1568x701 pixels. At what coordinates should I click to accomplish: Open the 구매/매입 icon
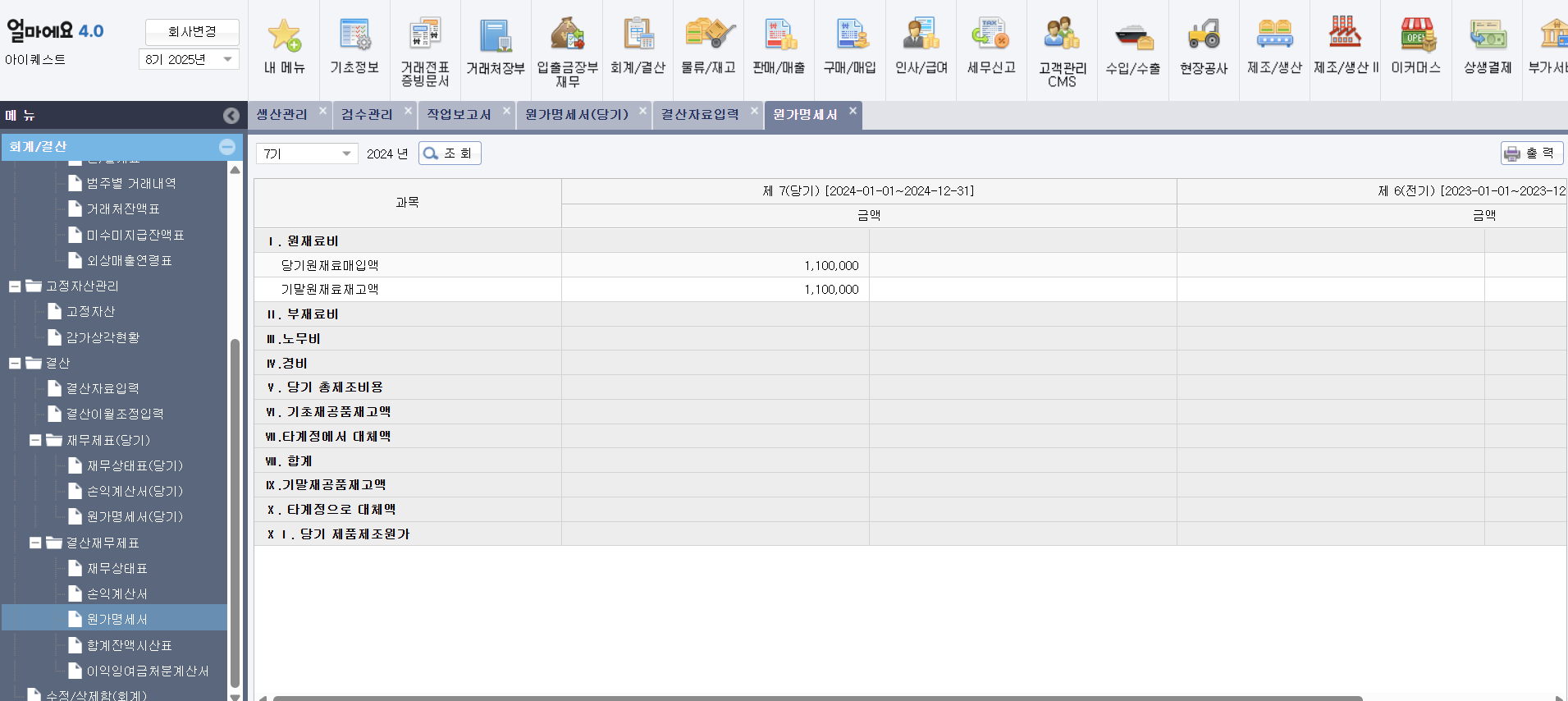coord(850,35)
